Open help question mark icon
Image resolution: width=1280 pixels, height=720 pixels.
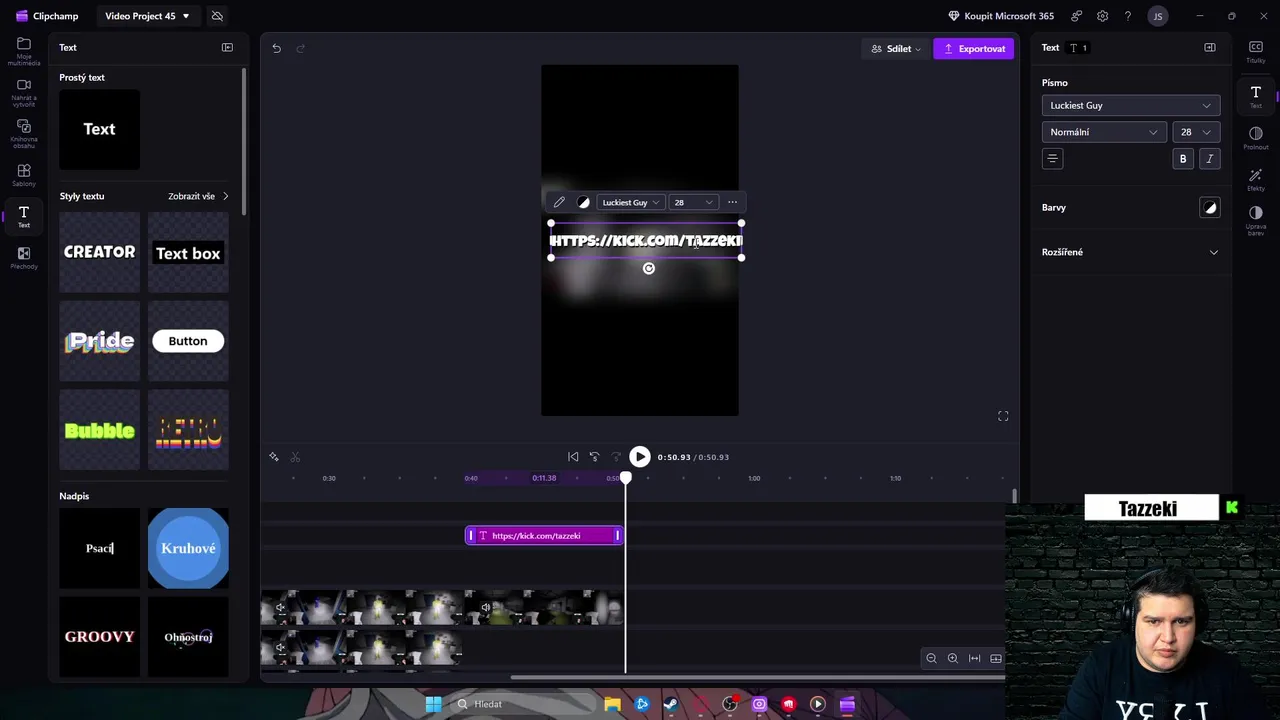pos(1128,16)
